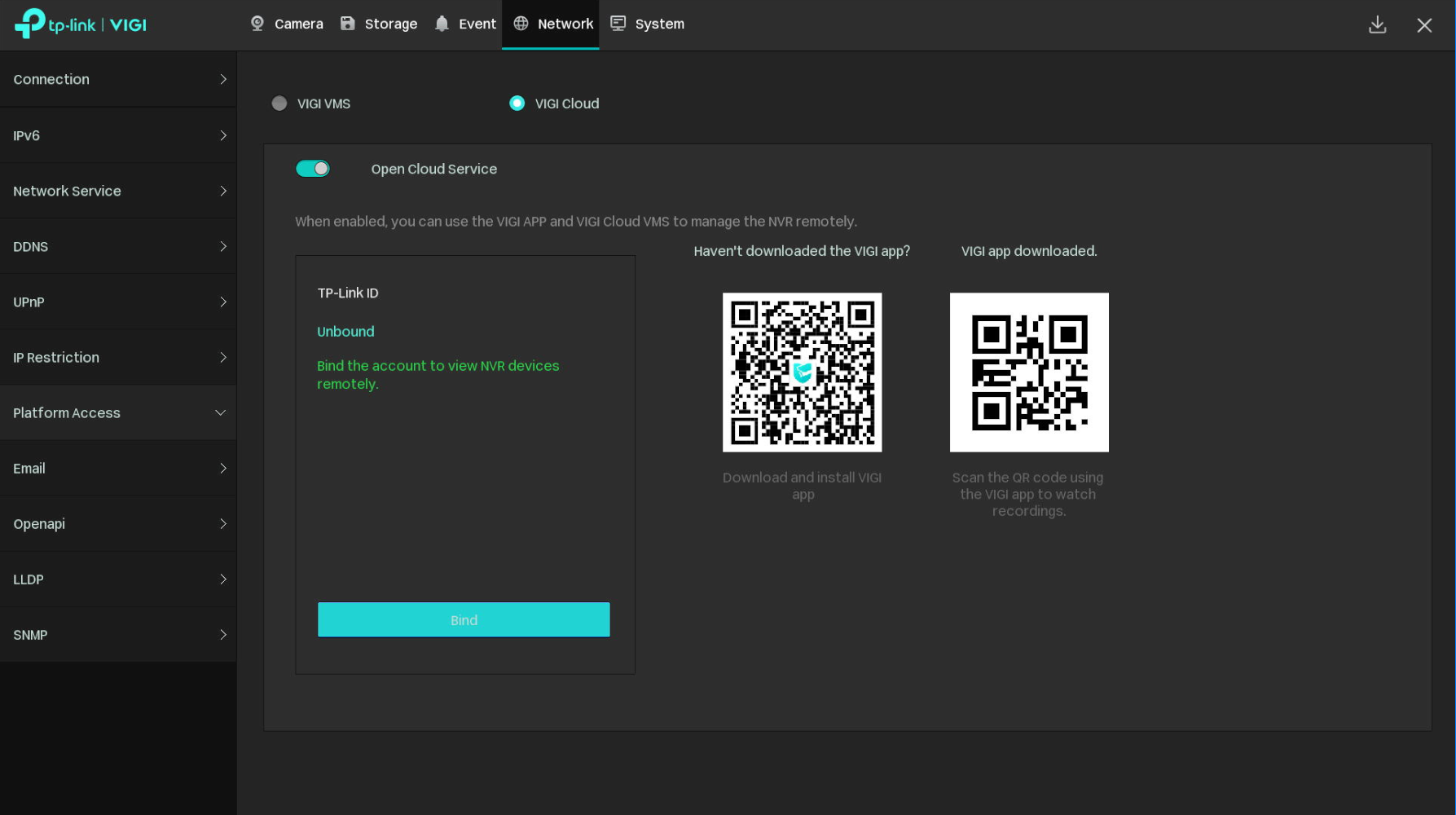The image size is (1456, 815).
Task: Select the VIGI Cloud radio button
Action: click(x=517, y=104)
